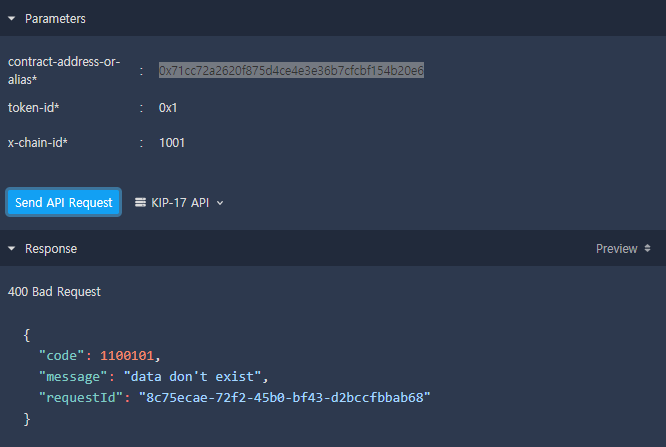This screenshot has width=666, height=447.
Task: Click the list icon beside KIP-17 API
Action: coord(141,202)
